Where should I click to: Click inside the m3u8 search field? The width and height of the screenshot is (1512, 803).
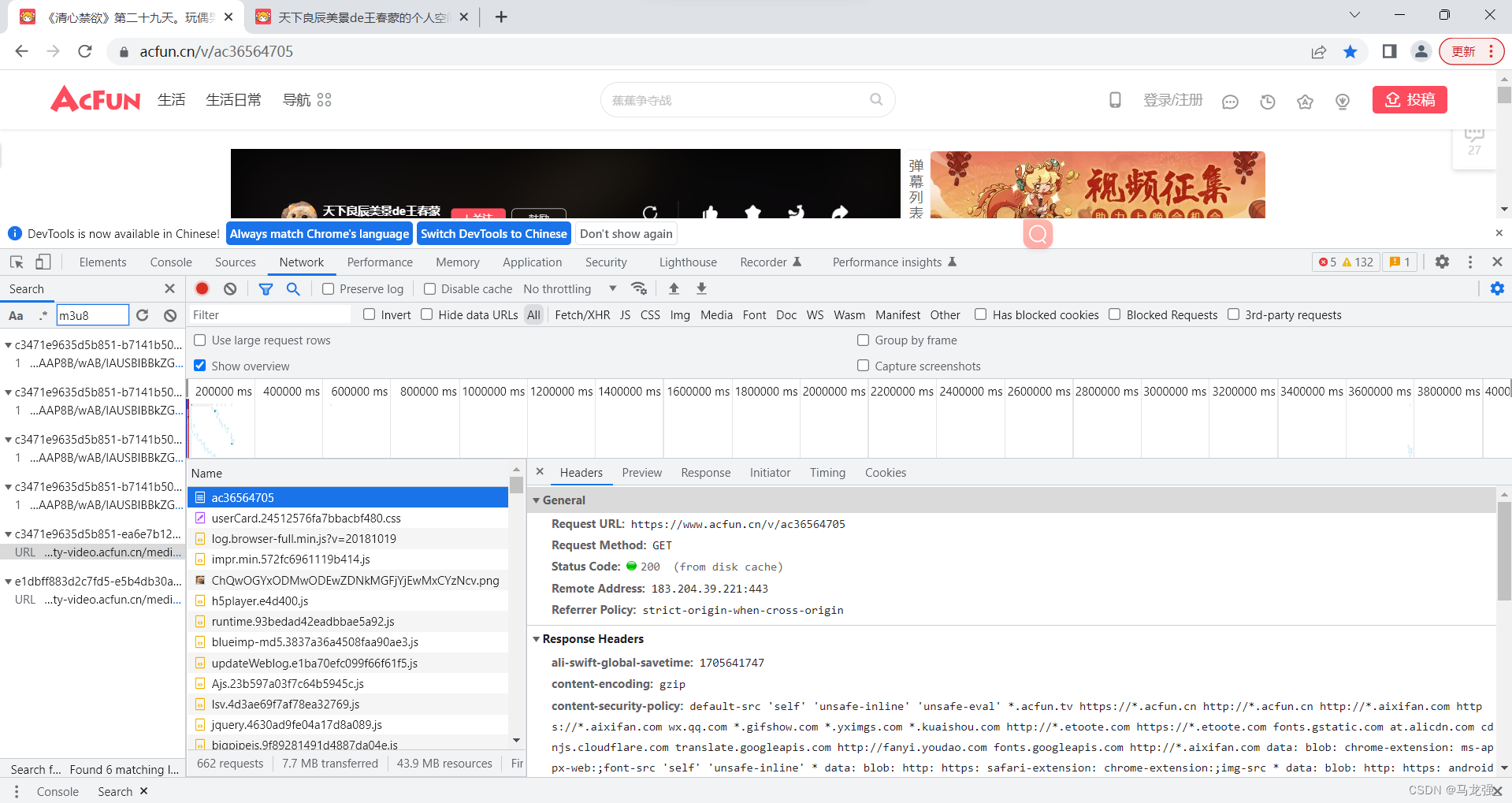92,315
